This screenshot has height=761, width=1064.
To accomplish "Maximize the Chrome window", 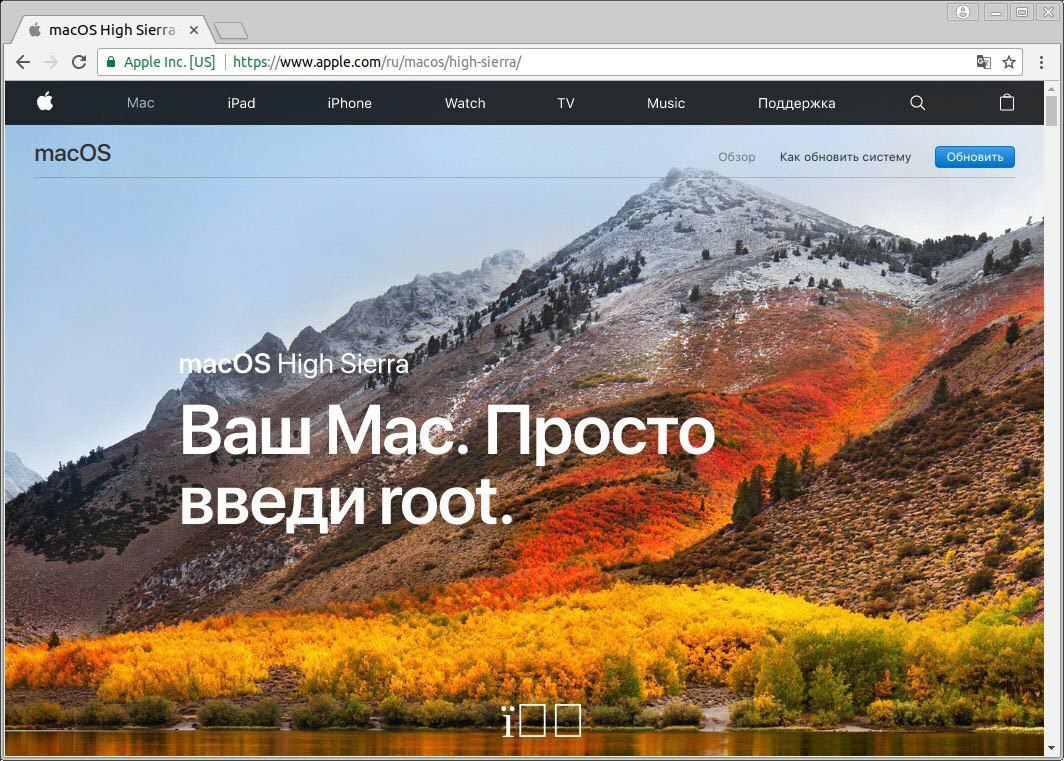I will [x=1022, y=12].
